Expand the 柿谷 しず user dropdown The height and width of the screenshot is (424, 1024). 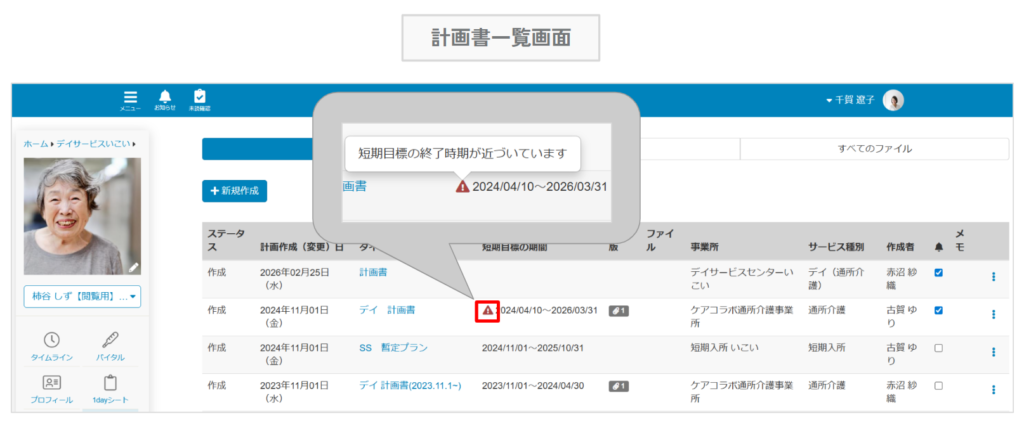(82, 296)
